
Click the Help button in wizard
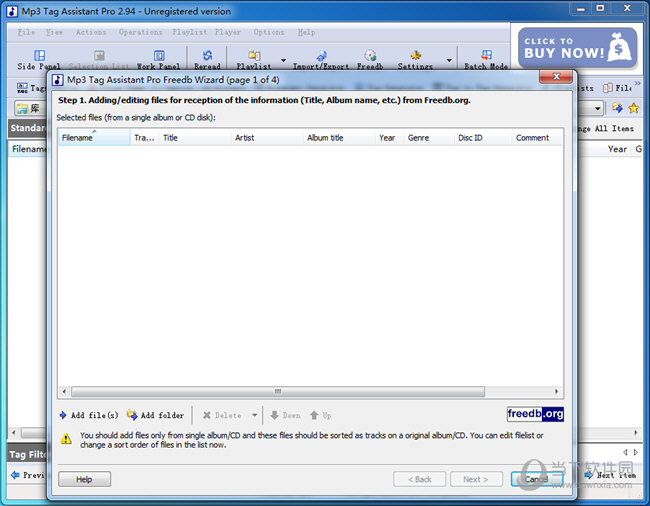[84, 479]
